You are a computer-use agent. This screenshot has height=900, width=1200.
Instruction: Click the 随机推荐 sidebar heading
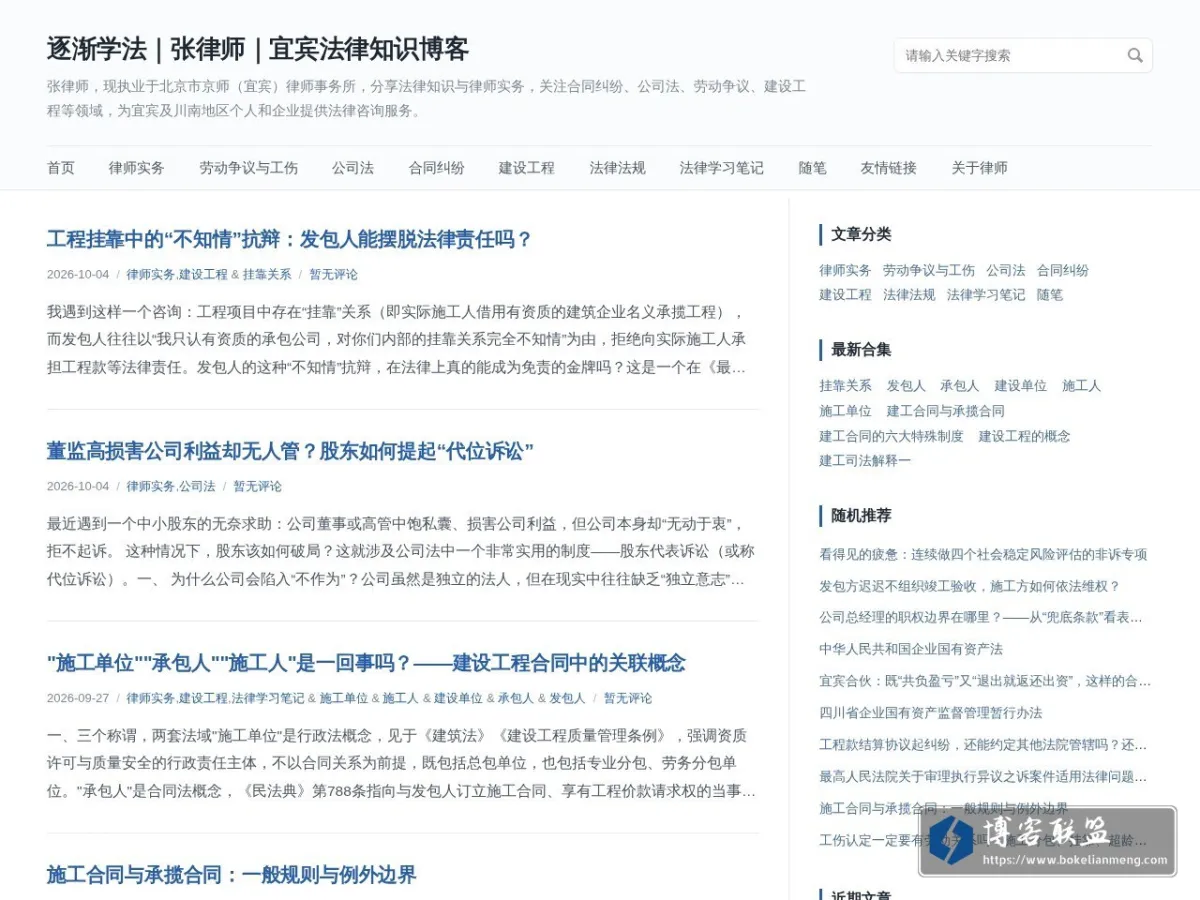click(x=861, y=516)
